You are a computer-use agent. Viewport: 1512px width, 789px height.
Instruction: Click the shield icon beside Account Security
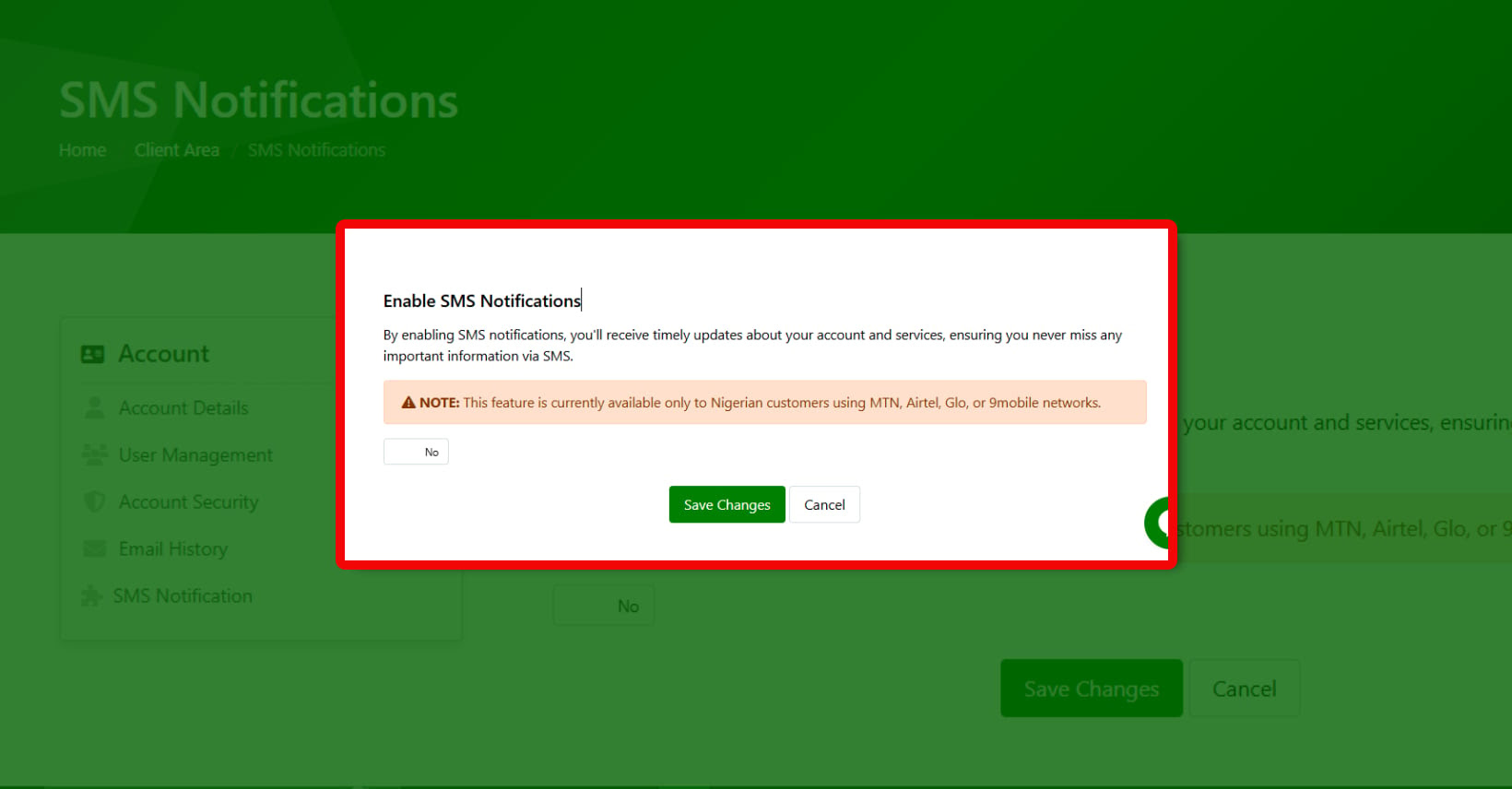point(94,501)
